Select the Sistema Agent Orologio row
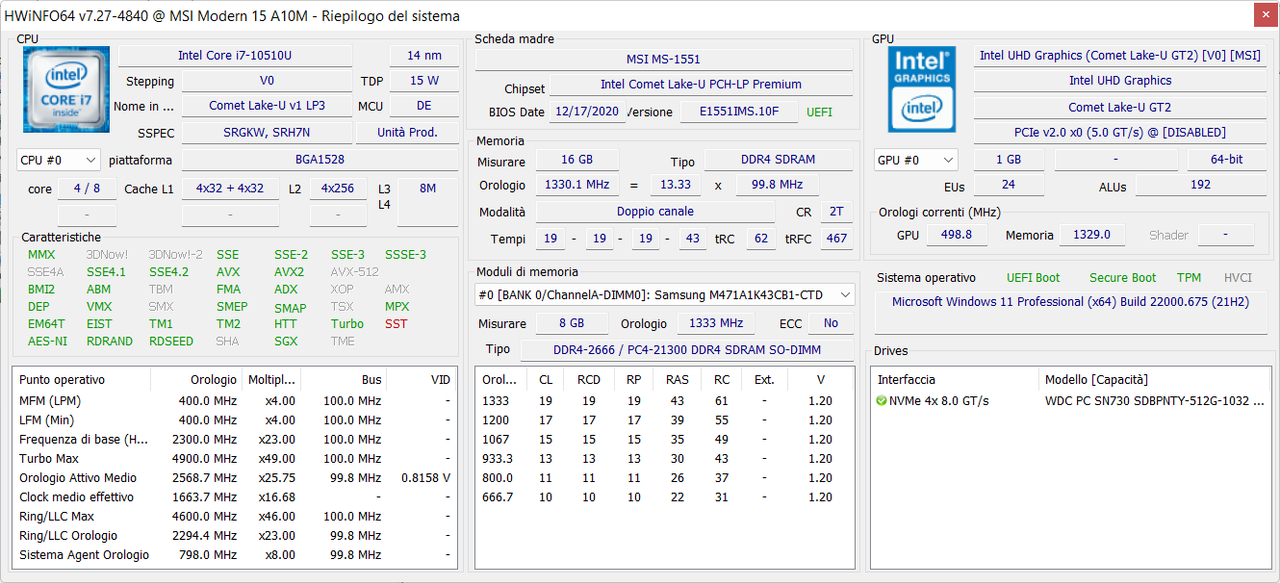This screenshot has height=583, width=1280. (x=235, y=555)
